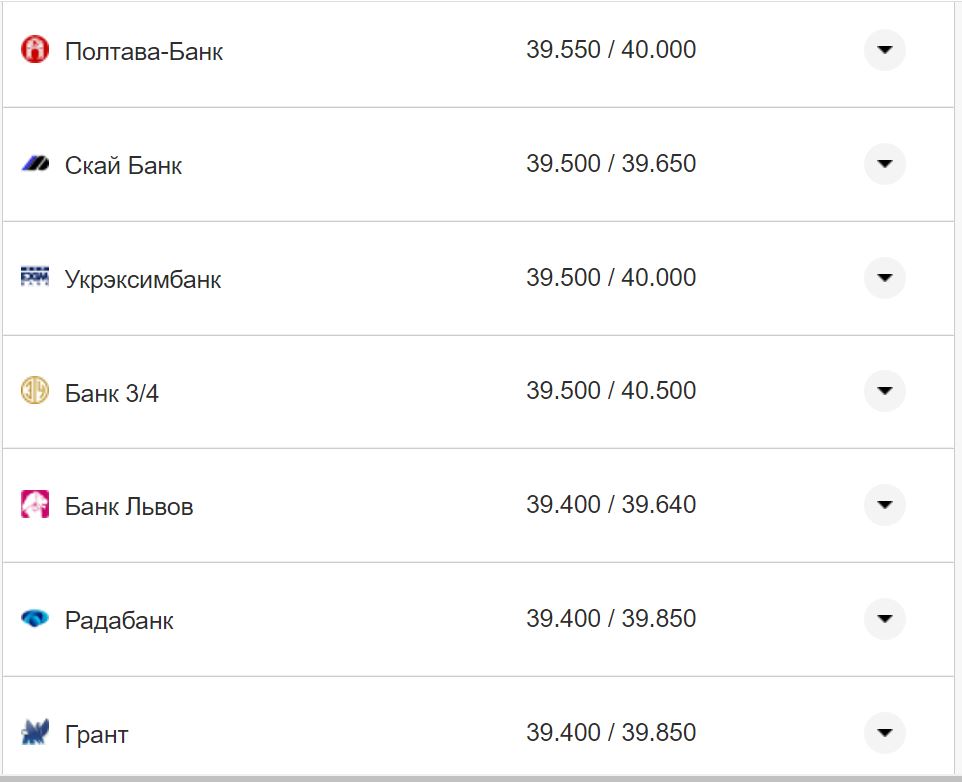962x782 pixels.
Task: Click the Банк Львов logo icon
Action: click(35, 505)
